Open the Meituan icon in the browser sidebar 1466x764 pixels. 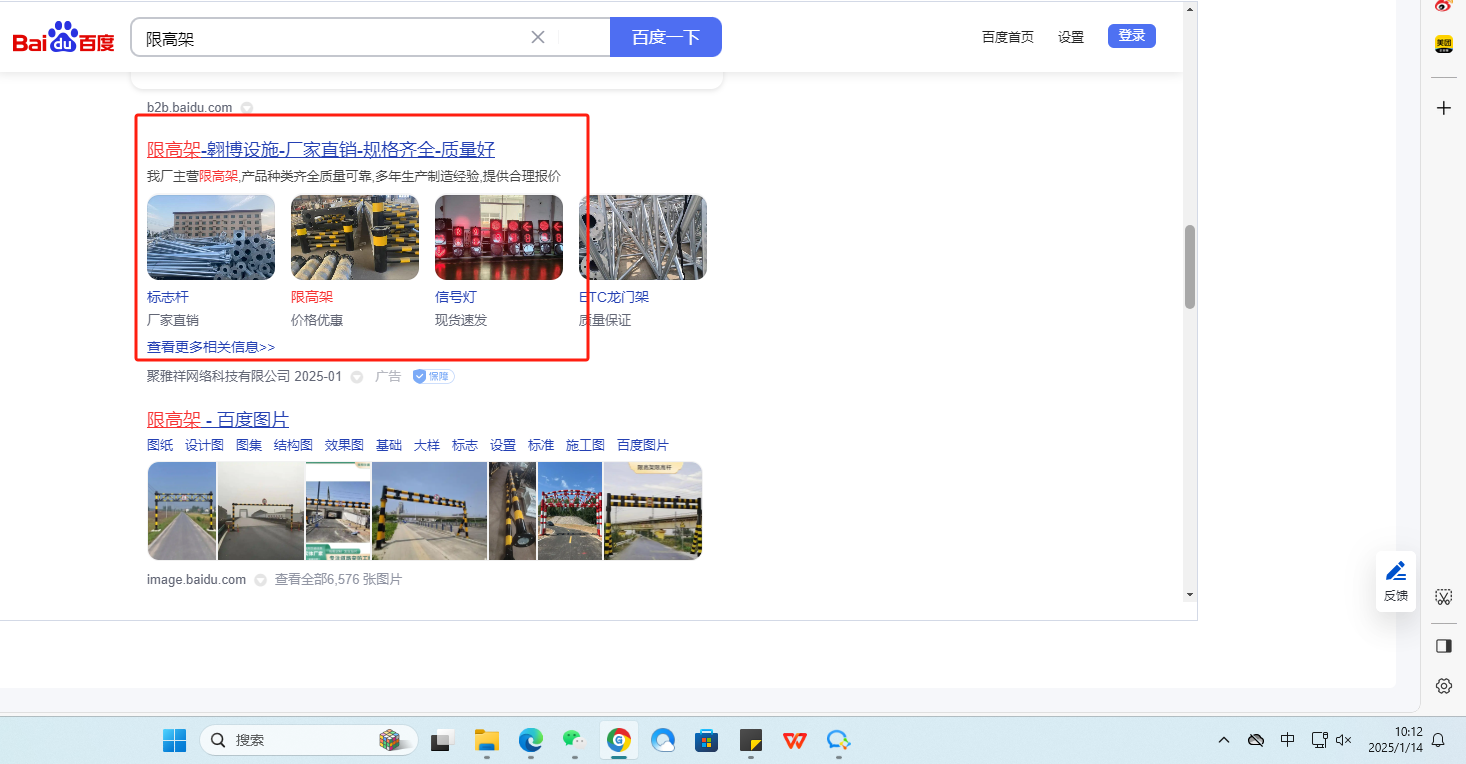coord(1443,45)
